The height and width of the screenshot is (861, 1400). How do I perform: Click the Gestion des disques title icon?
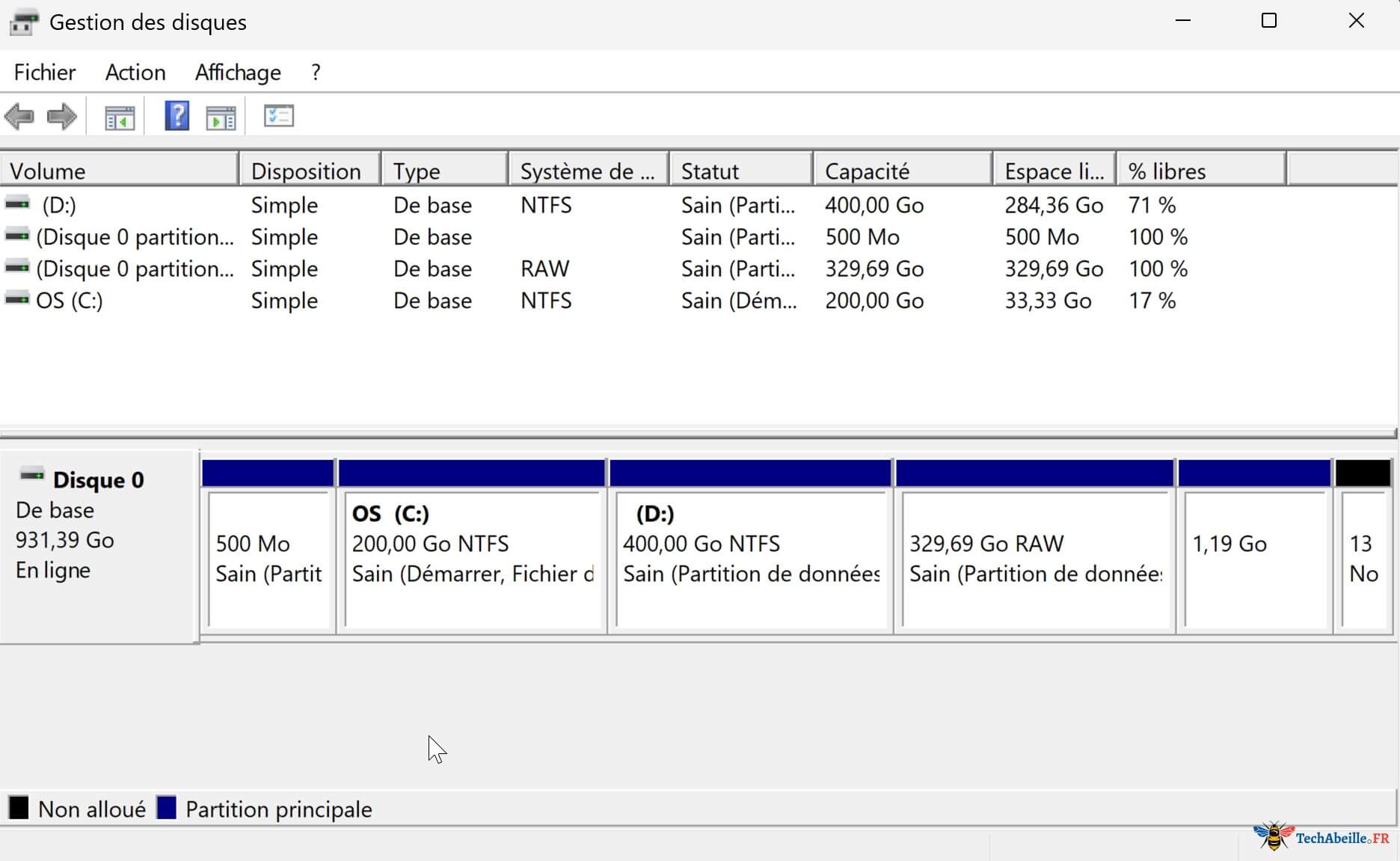click(x=23, y=22)
